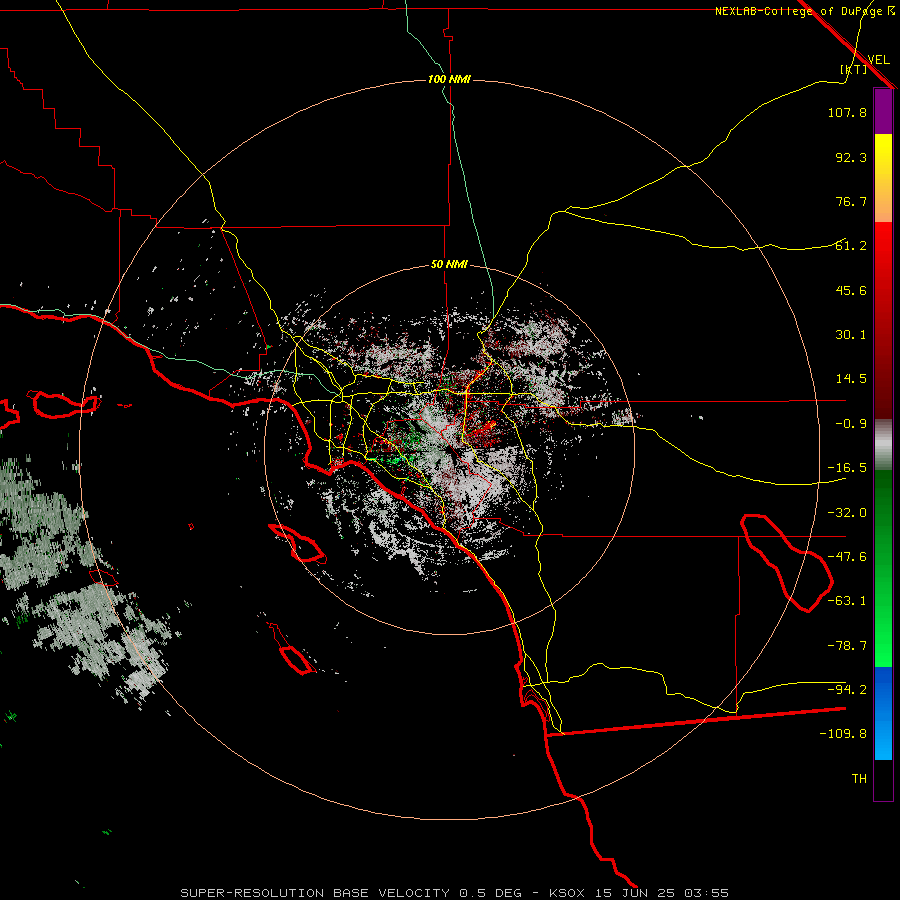Image resolution: width=900 pixels, height=900 pixels.
Task: Click the -63.1 scale value
Action: (847, 601)
